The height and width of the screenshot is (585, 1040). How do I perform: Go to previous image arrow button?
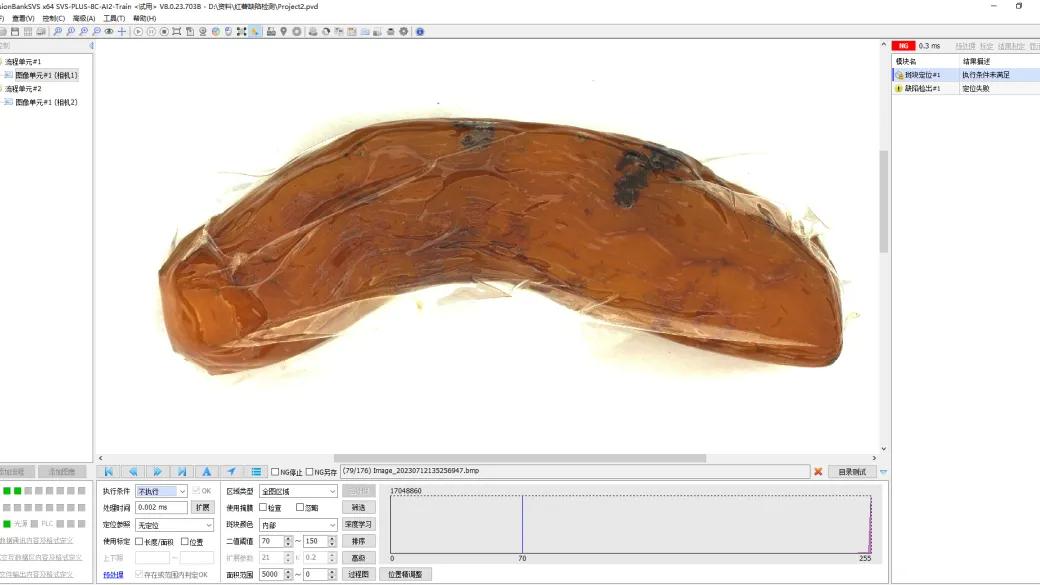click(133, 472)
